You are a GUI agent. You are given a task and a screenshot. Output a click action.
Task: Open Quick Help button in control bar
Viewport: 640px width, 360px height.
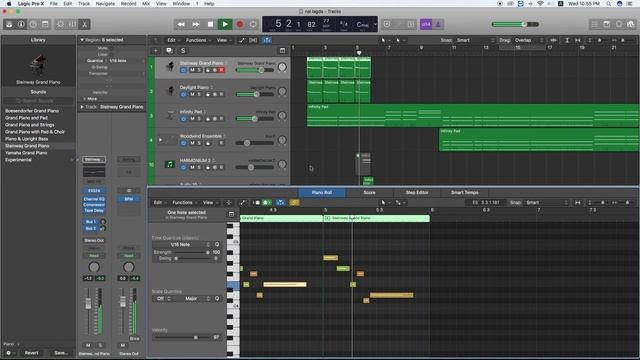(x=33, y=24)
